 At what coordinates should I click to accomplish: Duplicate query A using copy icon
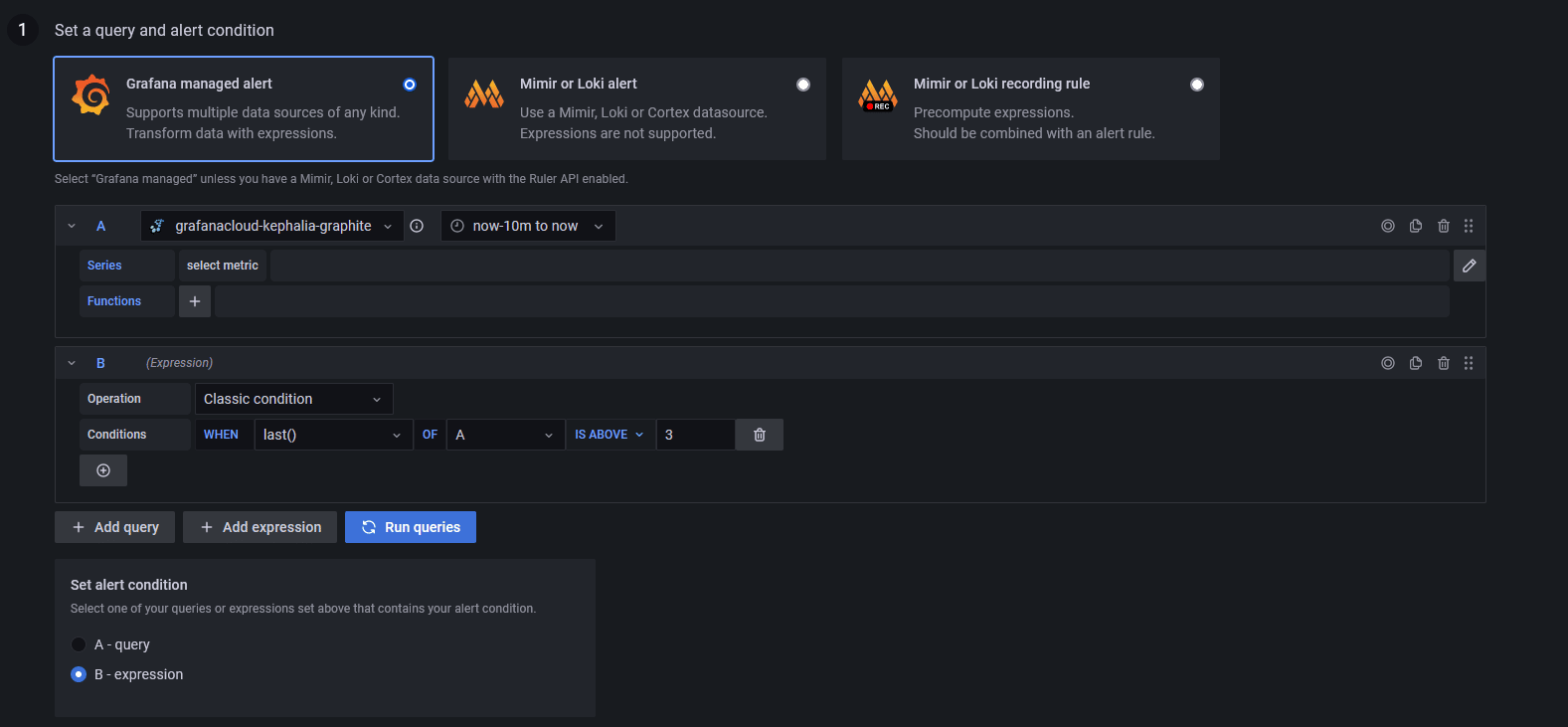(x=1416, y=226)
